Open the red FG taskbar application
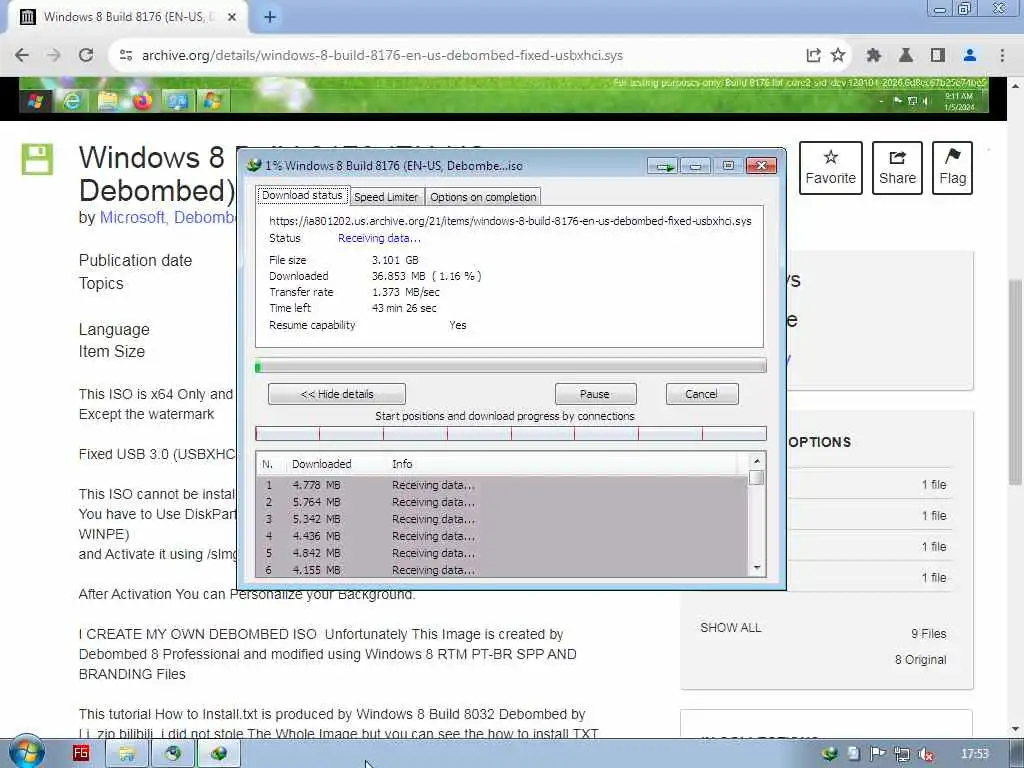The width and height of the screenshot is (1024, 768). pos(81,753)
